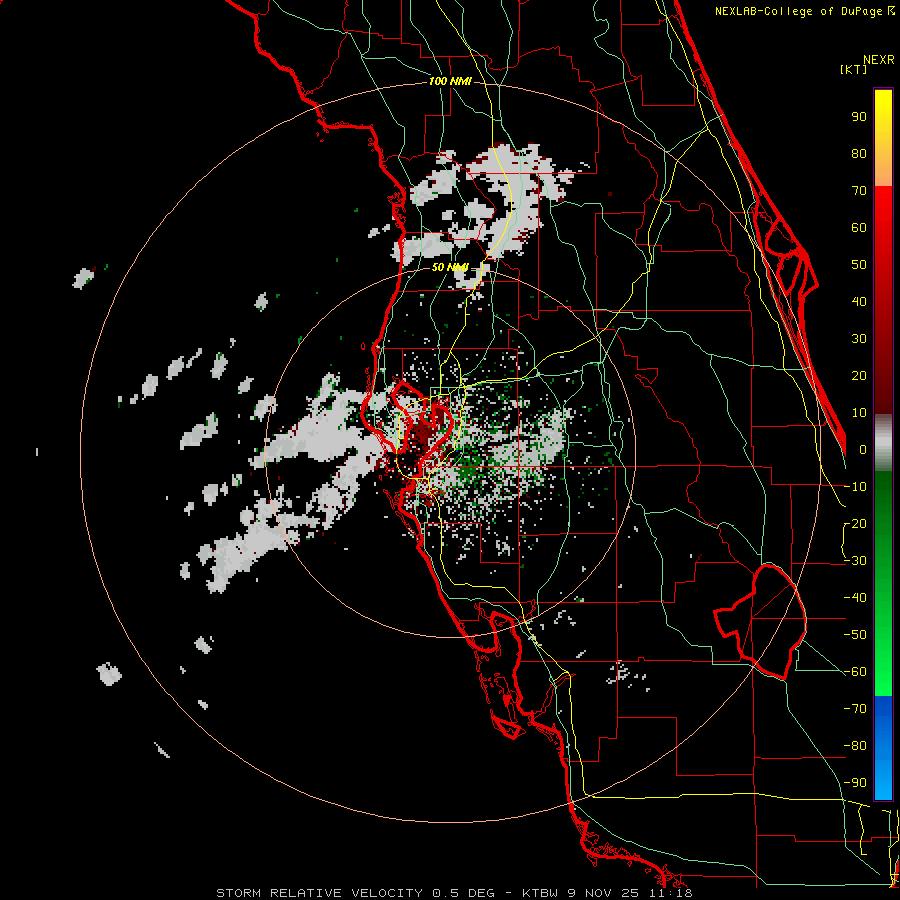Pick the blue band at color scale bottom
The height and width of the screenshot is (900, 900).
coord(883,748)
